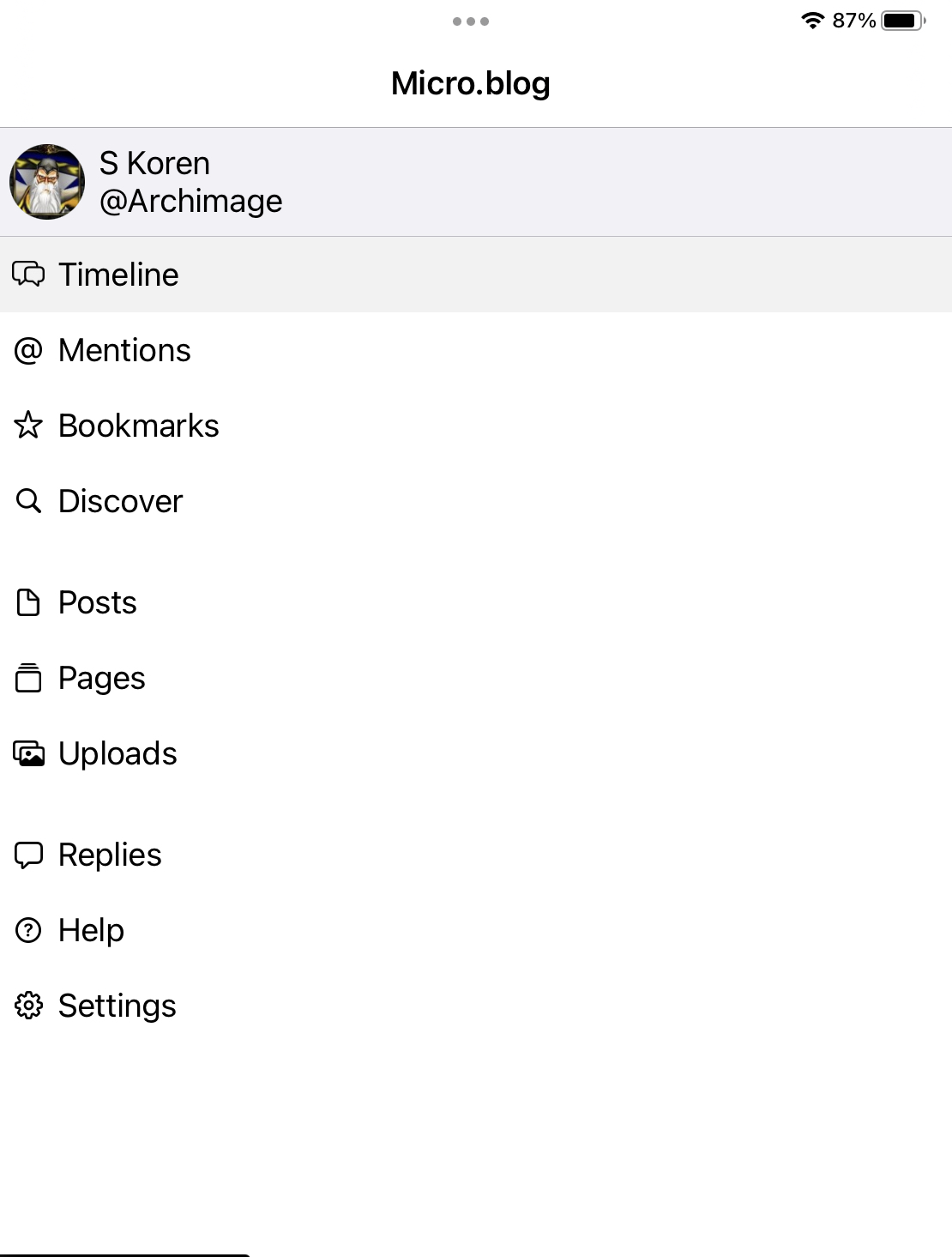Tap the Help question mark icon
The width and height of the screenshot is (952, 1257).
[28, 930]
